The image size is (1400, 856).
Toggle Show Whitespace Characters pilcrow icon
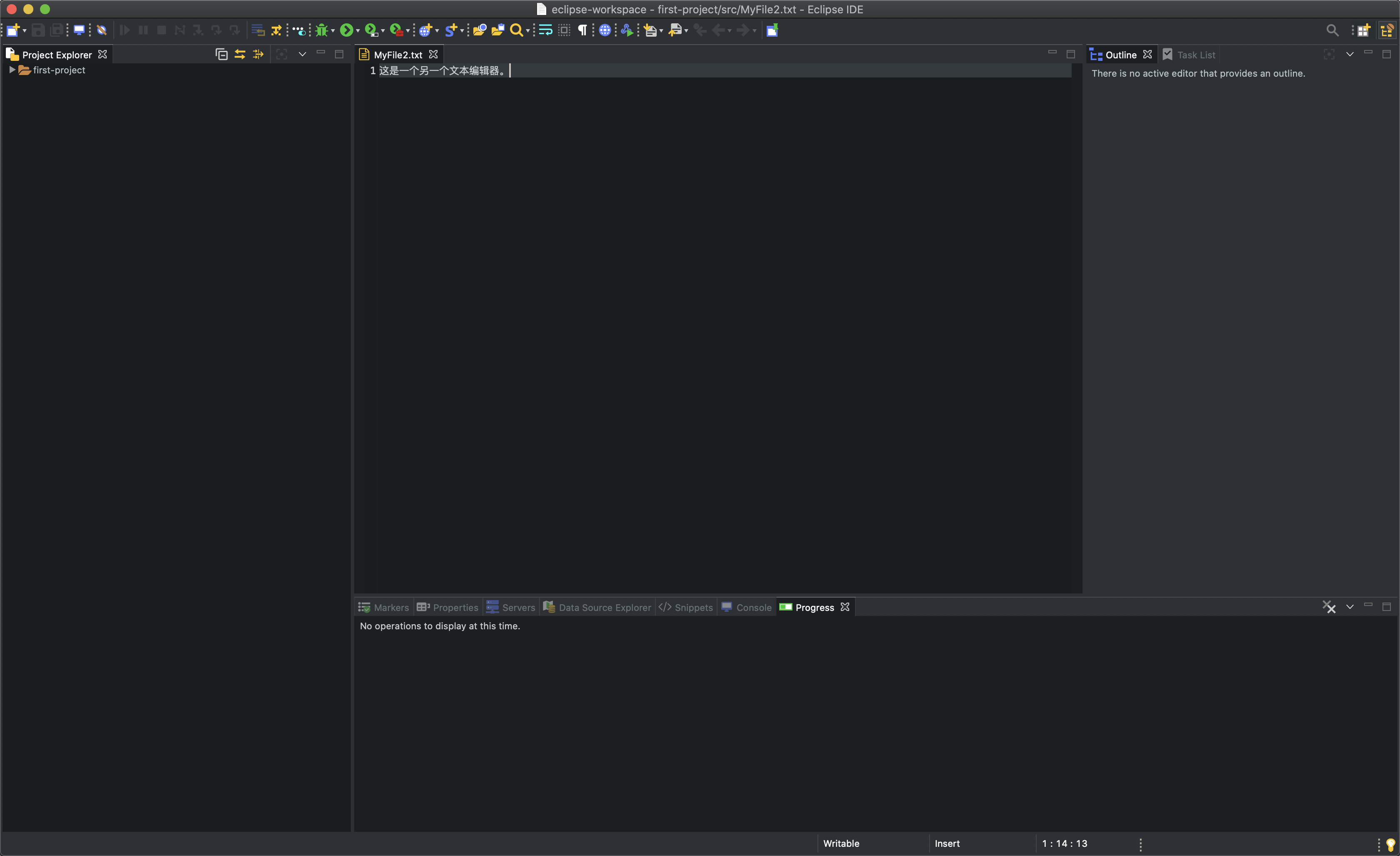[x=582, y=30]
